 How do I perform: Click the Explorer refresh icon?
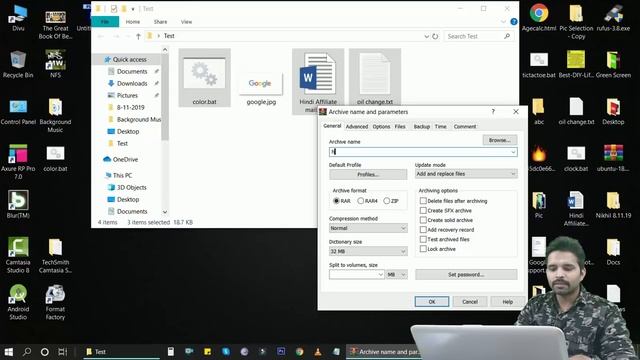point(435,36)
